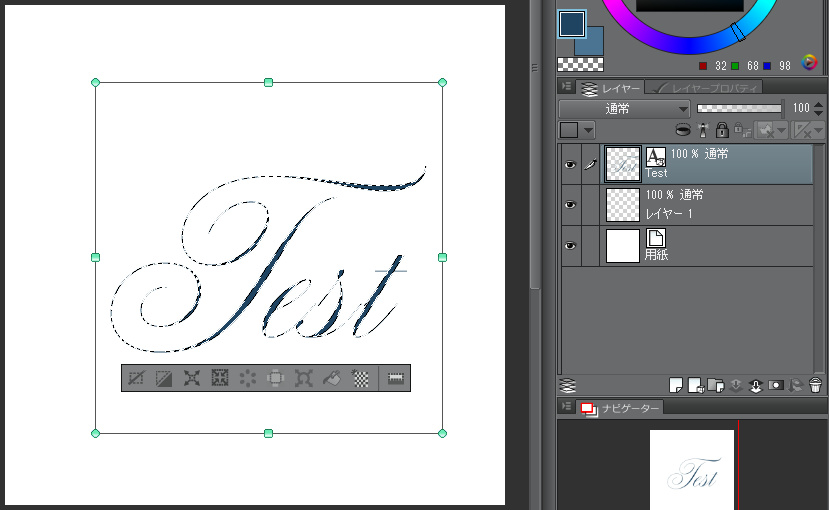Click the navigator preview thumbnail
This screenshot has width=829, height=510.
point(692,470)
